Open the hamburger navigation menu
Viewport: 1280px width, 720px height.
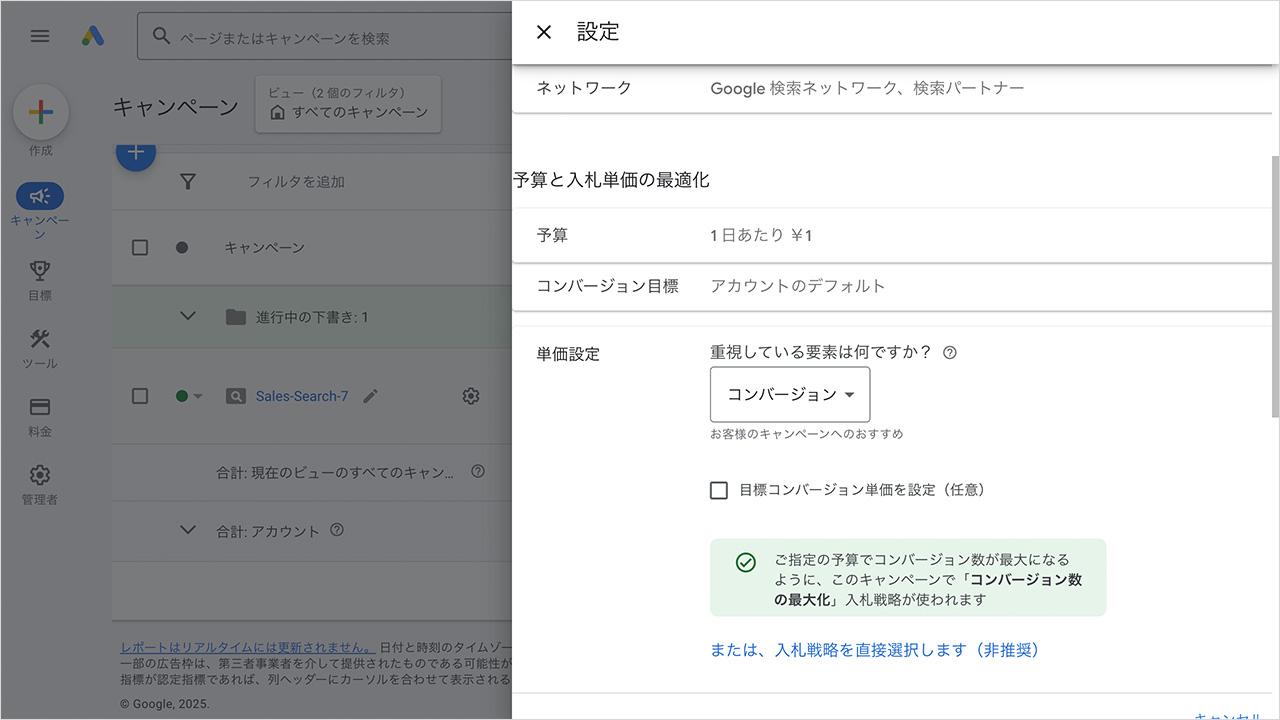40,36
